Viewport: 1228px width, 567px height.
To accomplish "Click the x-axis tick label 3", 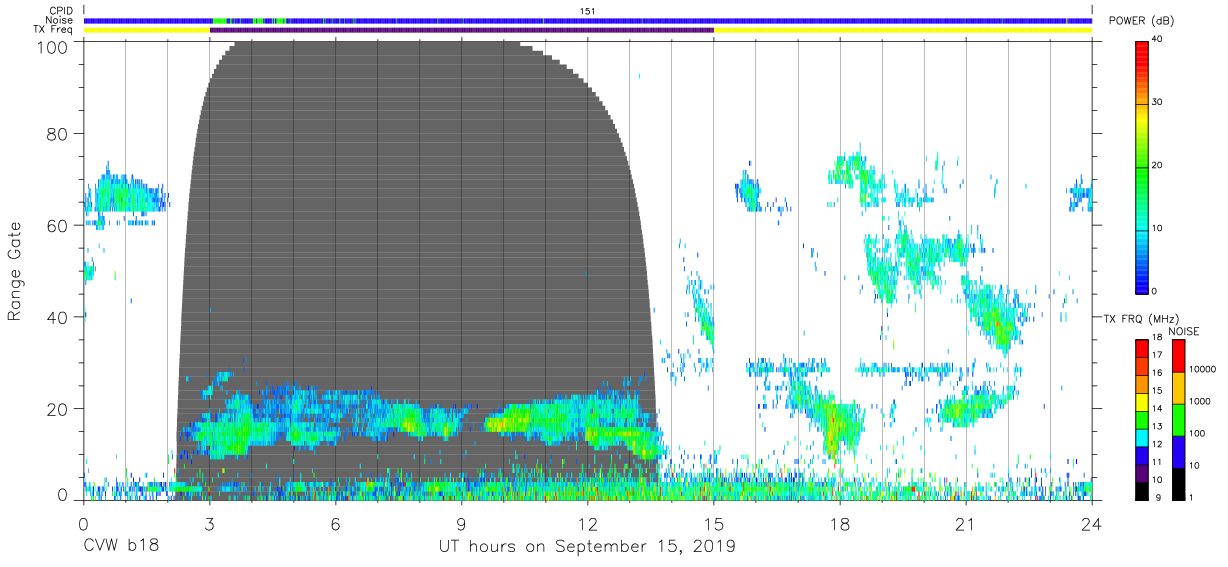I will click(x=209, y=523).
